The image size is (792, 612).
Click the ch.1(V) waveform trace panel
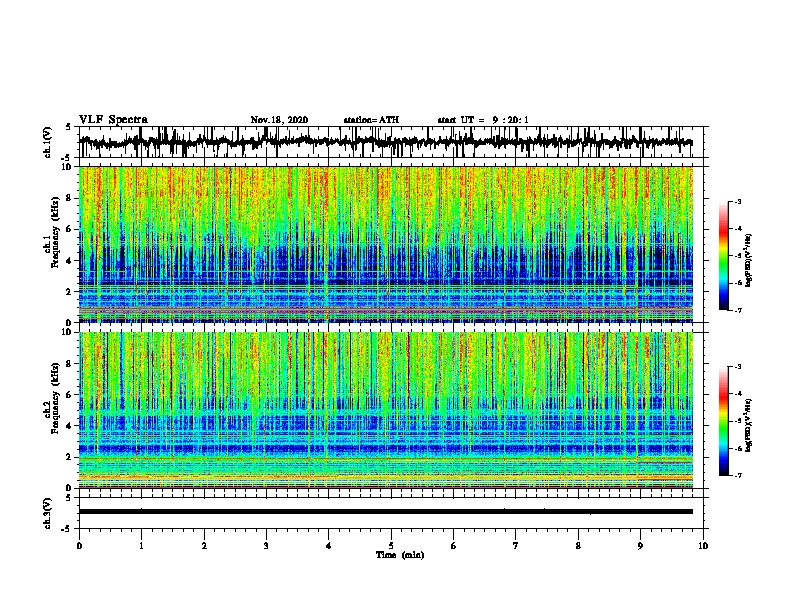tap(391, 142)
